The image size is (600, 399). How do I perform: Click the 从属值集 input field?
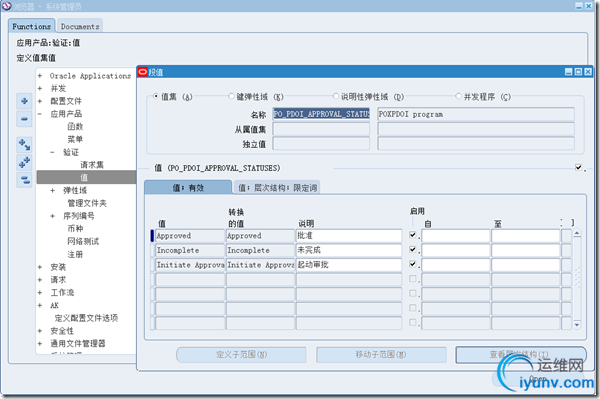(x=321, y=129)
